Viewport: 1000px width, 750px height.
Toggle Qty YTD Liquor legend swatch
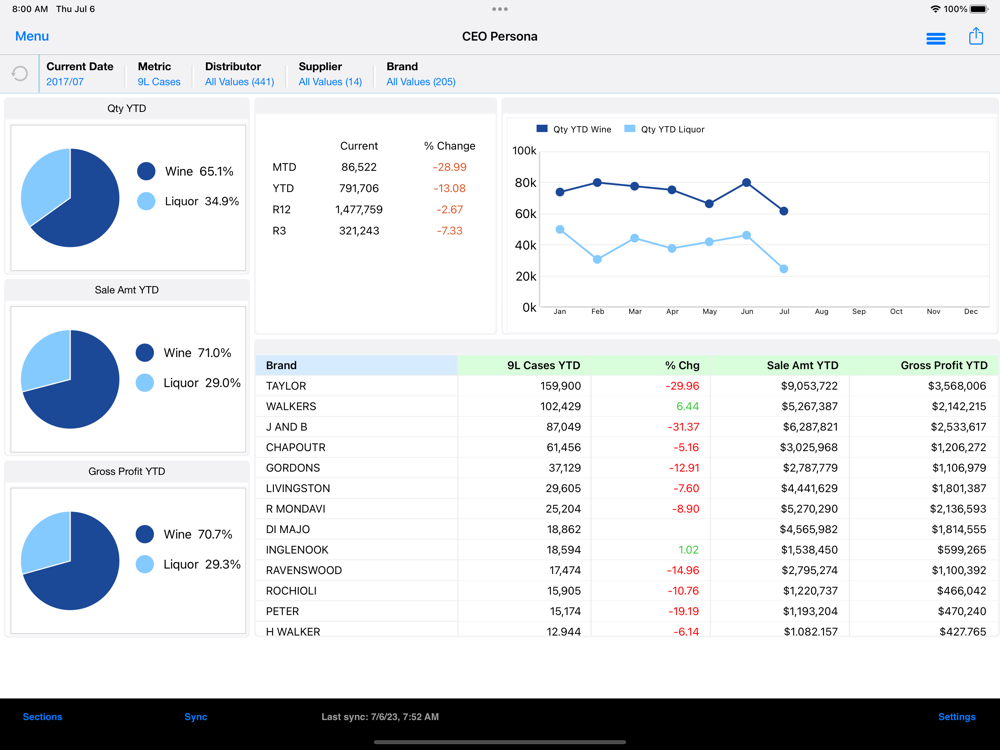[629, 129]
